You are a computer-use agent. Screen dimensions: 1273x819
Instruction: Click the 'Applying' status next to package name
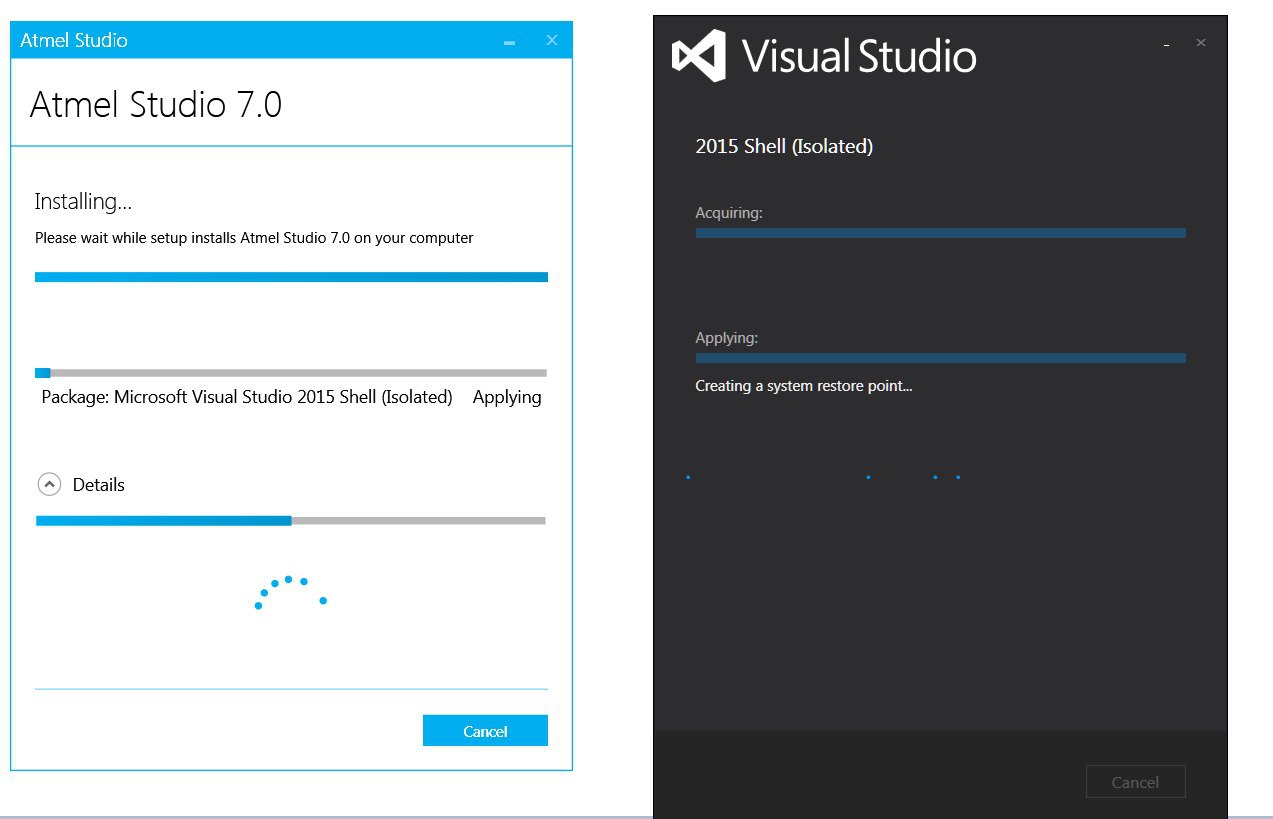pyautogui.click(x=507, y=397)
